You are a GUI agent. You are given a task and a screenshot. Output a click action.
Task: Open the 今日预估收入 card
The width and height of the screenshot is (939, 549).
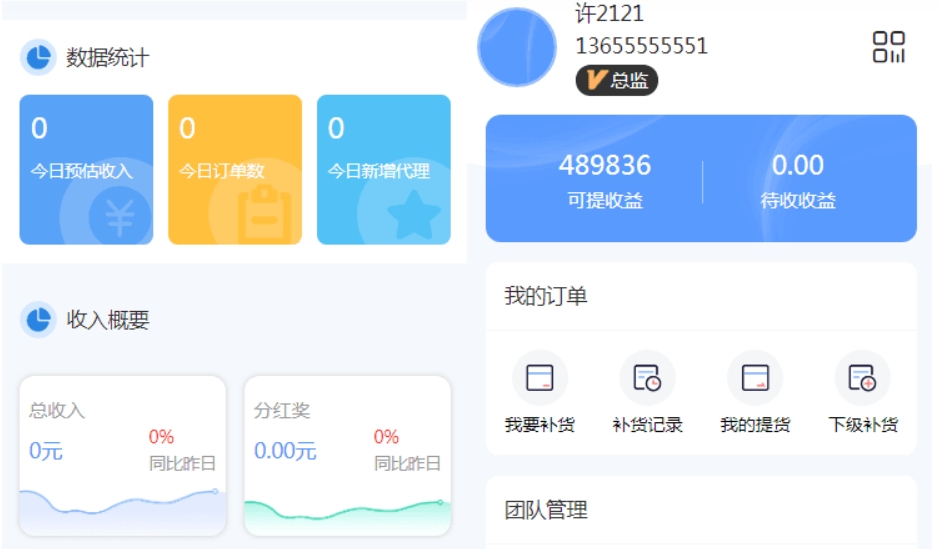(86, 169)
